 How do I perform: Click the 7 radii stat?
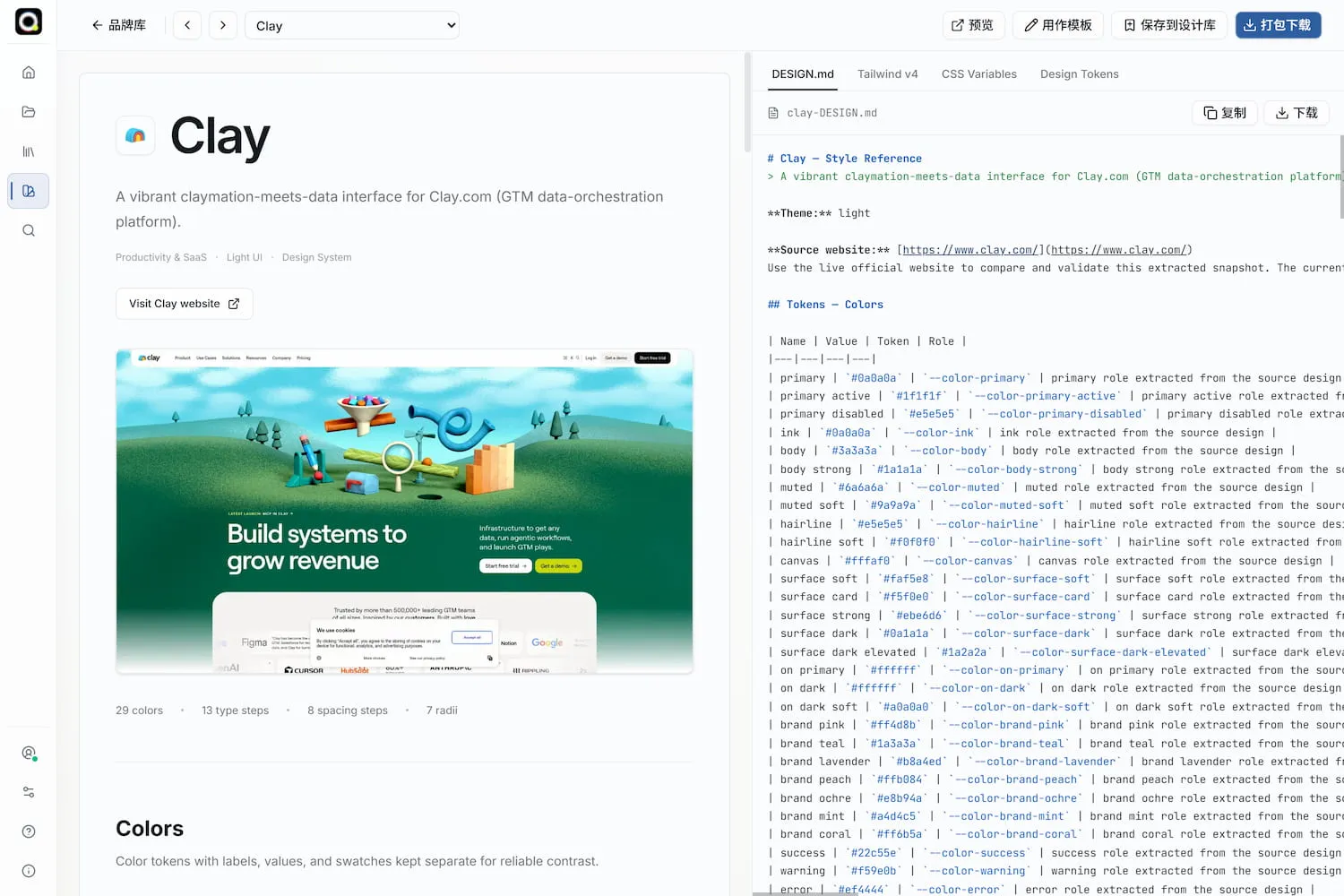(442, 711)
